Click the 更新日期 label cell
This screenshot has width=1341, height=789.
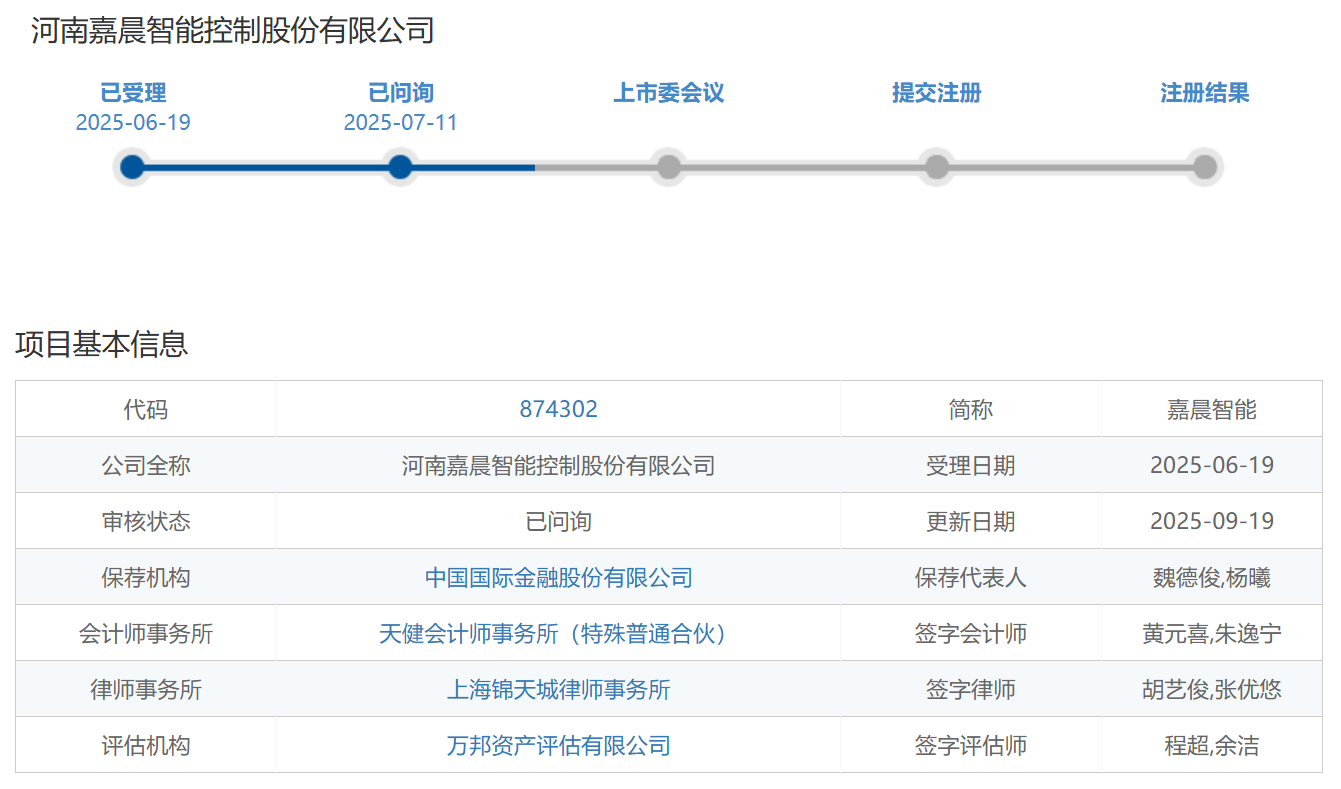(971, 521)
